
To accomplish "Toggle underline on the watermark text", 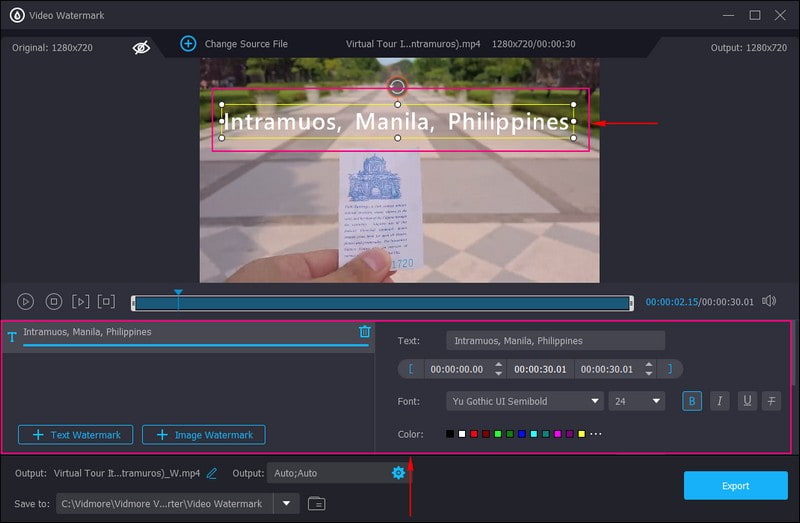I will coord(746,401).
